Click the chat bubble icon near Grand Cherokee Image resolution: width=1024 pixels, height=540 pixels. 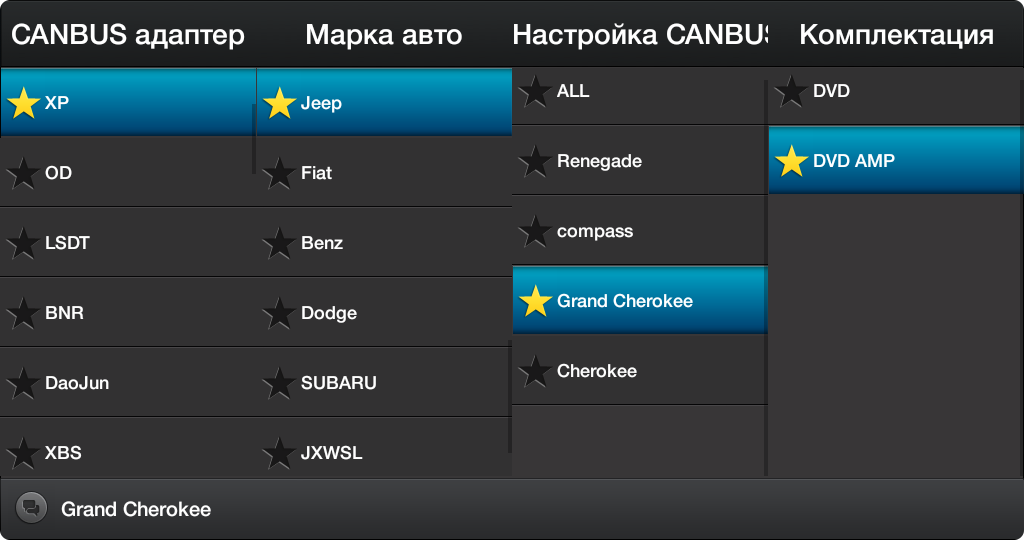(x=31, y=508)
